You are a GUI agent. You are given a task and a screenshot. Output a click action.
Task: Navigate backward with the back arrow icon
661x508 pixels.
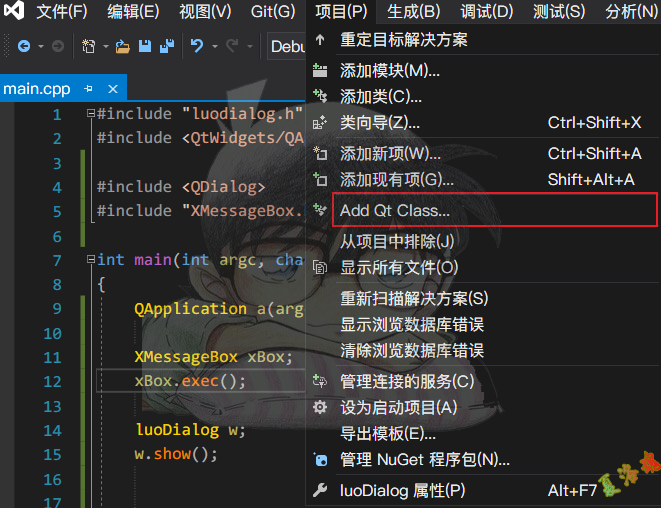(x=24, y=46)
